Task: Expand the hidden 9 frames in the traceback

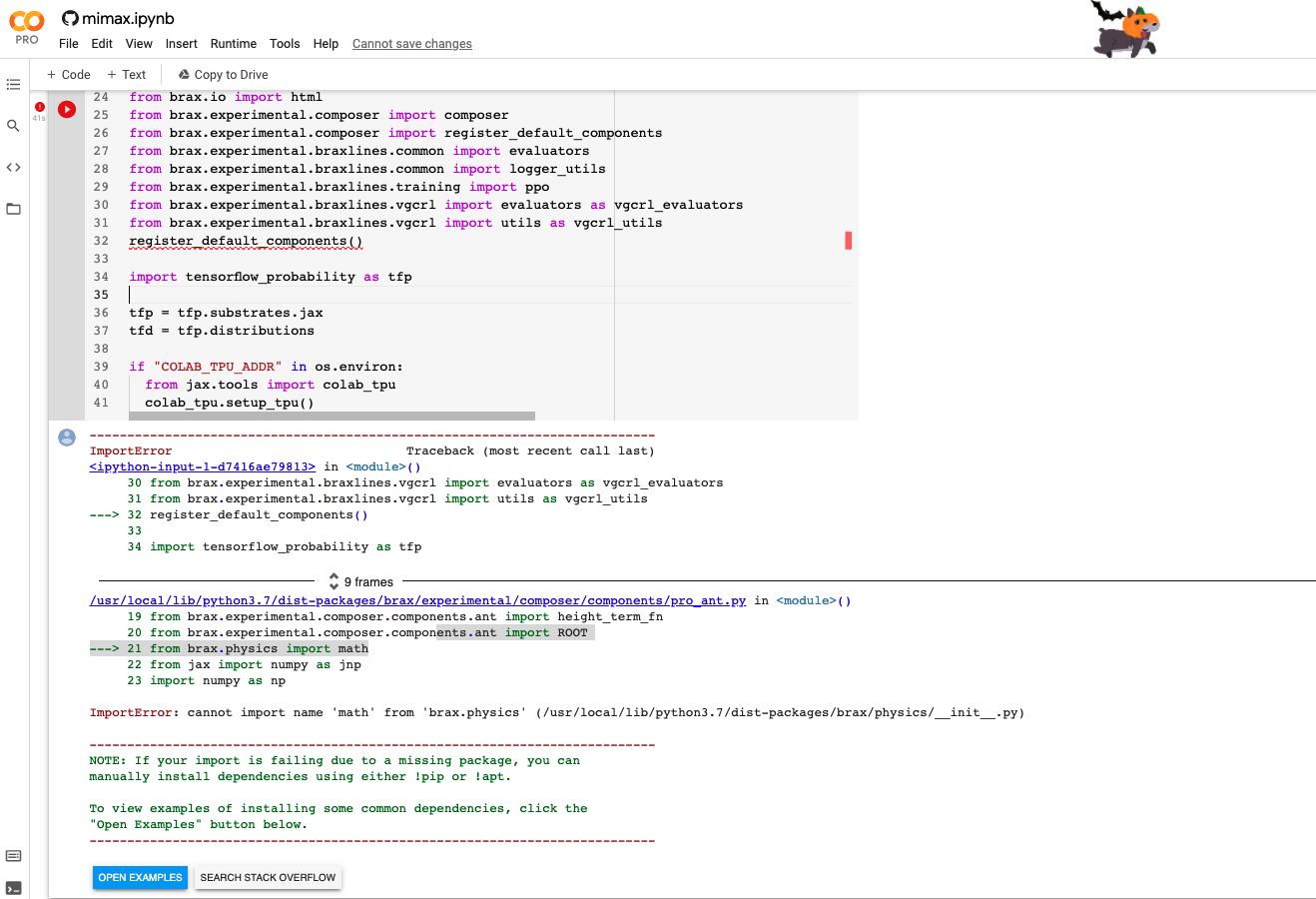Action: [x=360, y=580]
